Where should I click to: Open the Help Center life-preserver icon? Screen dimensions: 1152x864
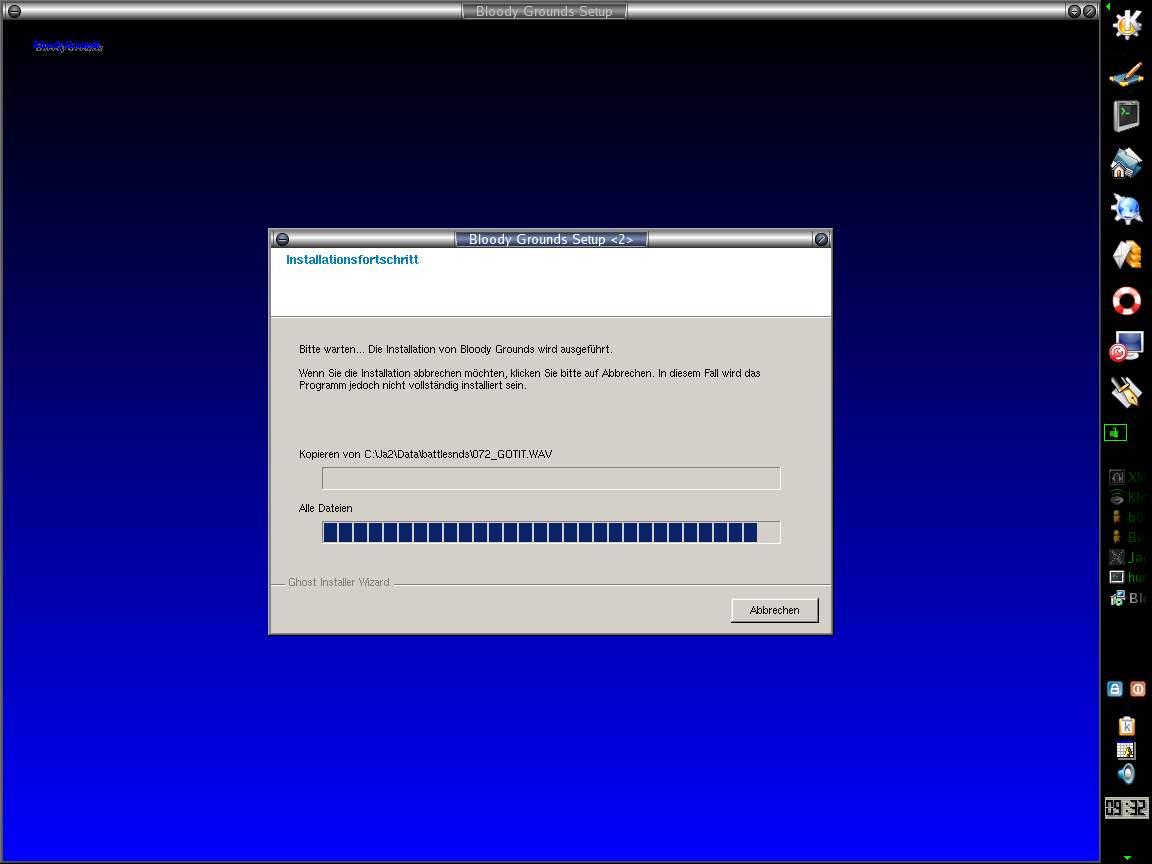[x=1126, y=300]
